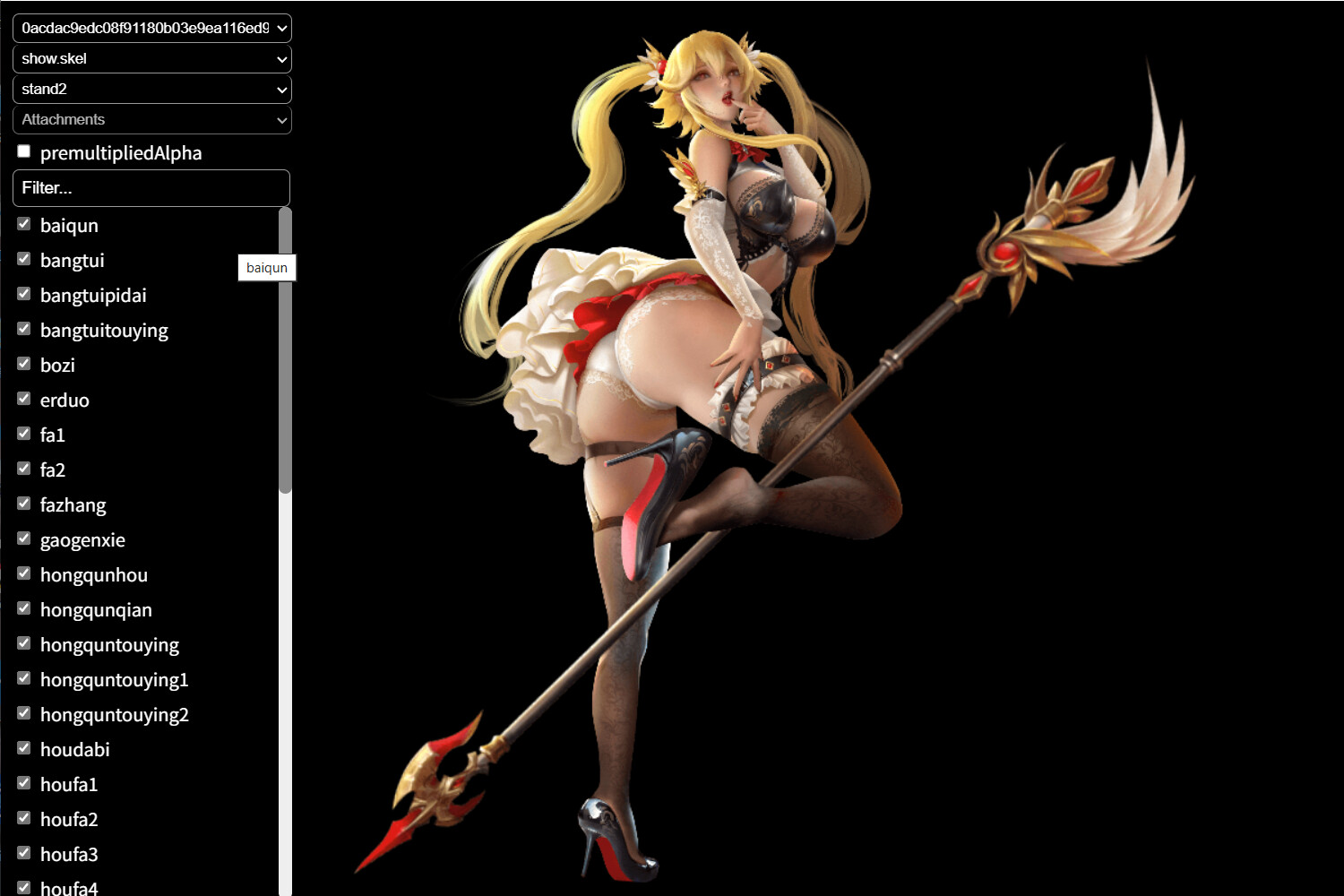
Task: Uncheck the baiqun attachment checkbox
Action: (24, 224)
